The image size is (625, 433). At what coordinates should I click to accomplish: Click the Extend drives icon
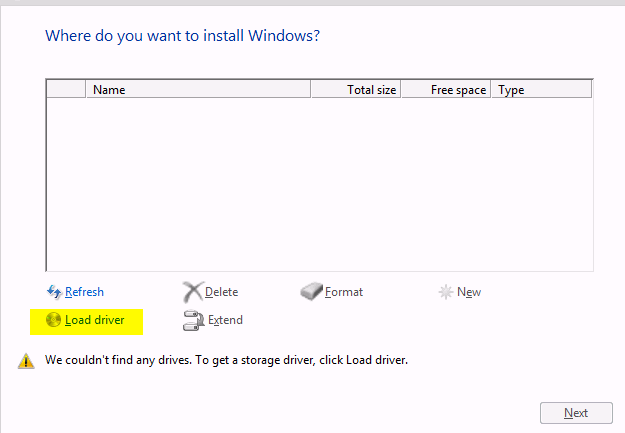pos(193,321)
